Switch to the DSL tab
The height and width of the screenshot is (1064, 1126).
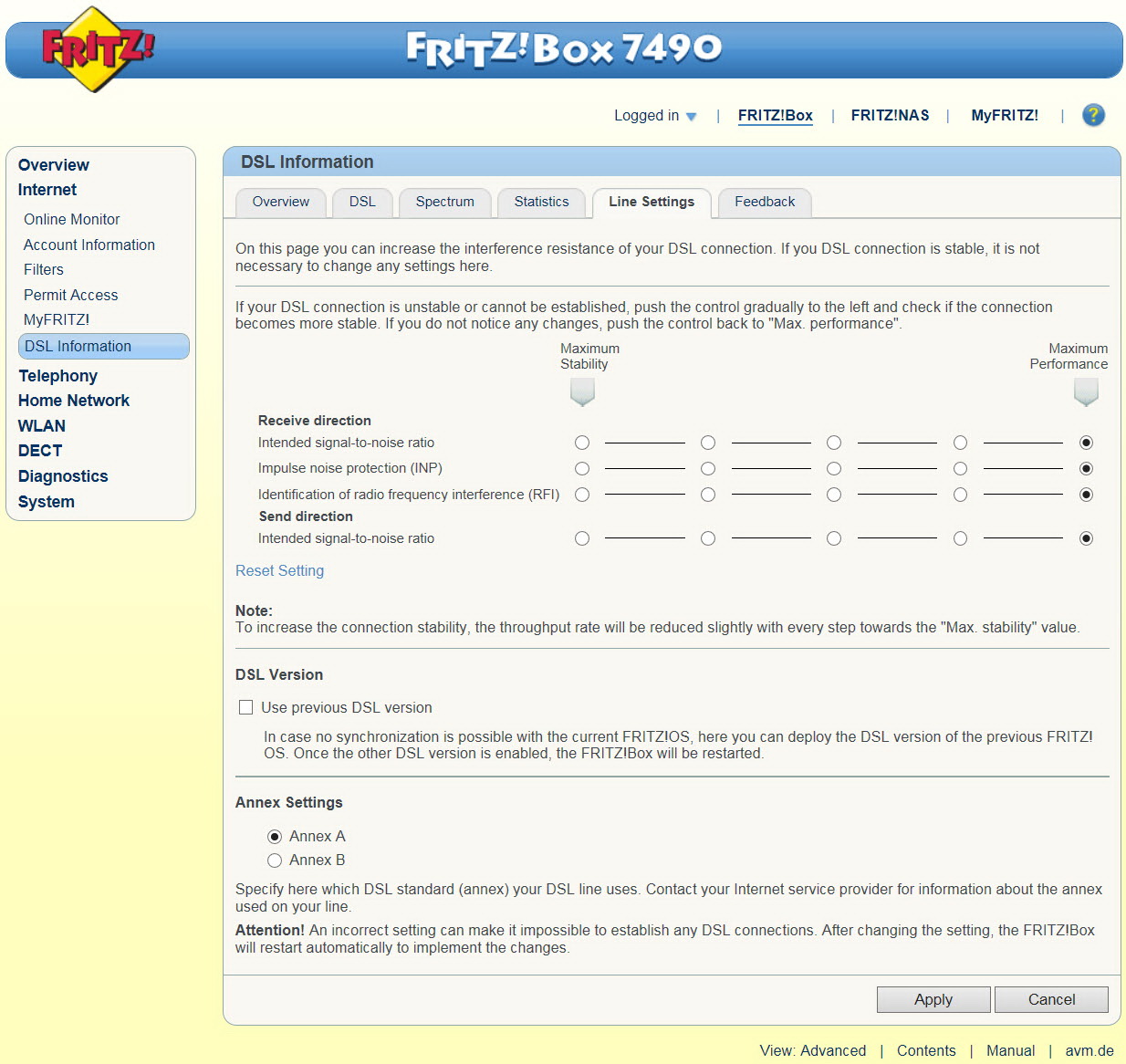coord(362,203)
